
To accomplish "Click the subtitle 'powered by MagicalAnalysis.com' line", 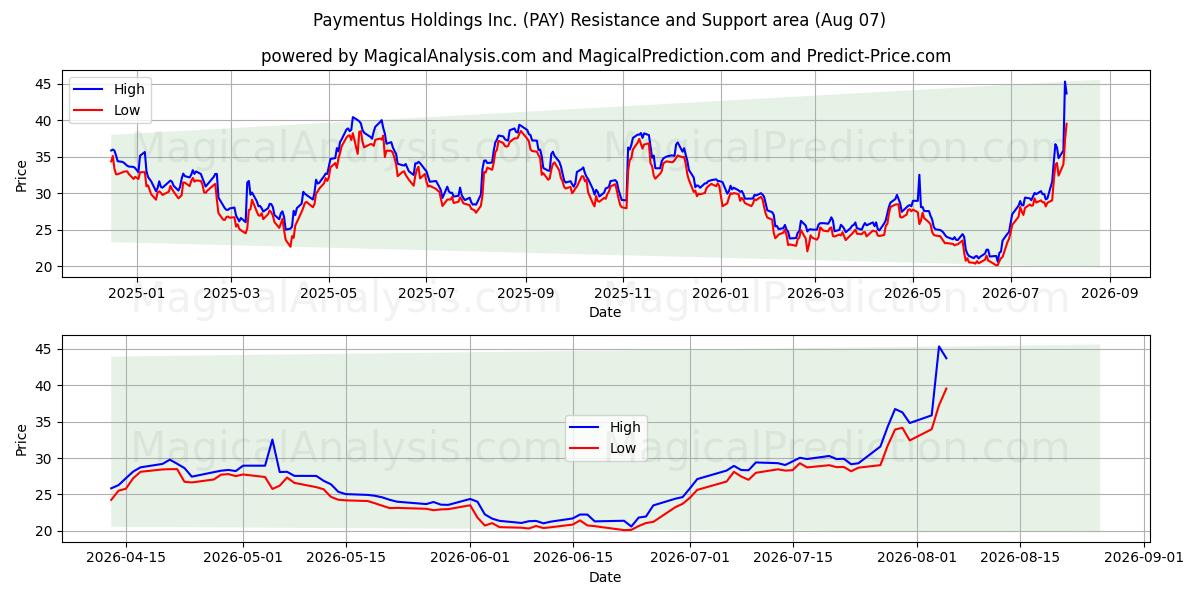I will click(x=605, y=56).
